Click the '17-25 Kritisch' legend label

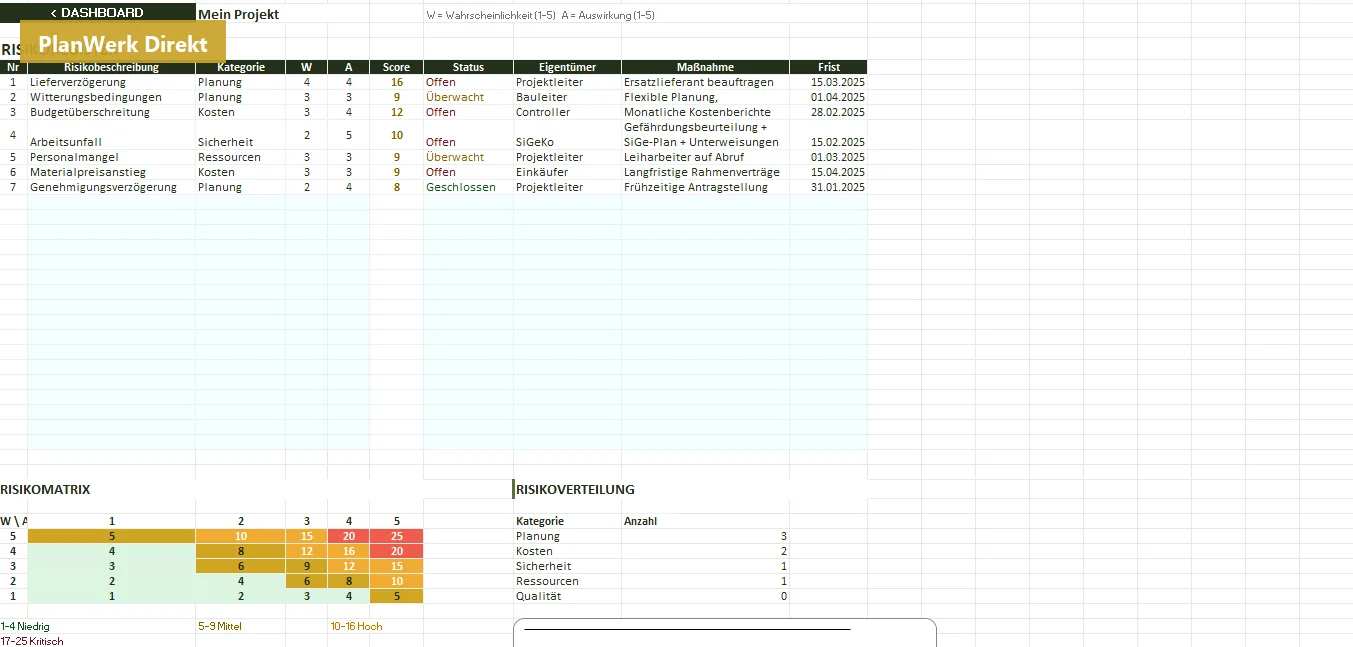point(32,641)
